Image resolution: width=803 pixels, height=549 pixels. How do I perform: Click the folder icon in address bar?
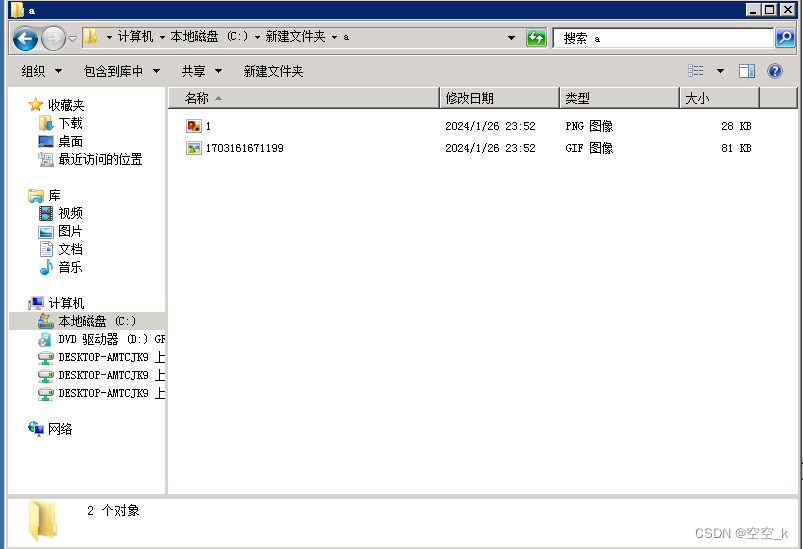click(x=90, y=36)
